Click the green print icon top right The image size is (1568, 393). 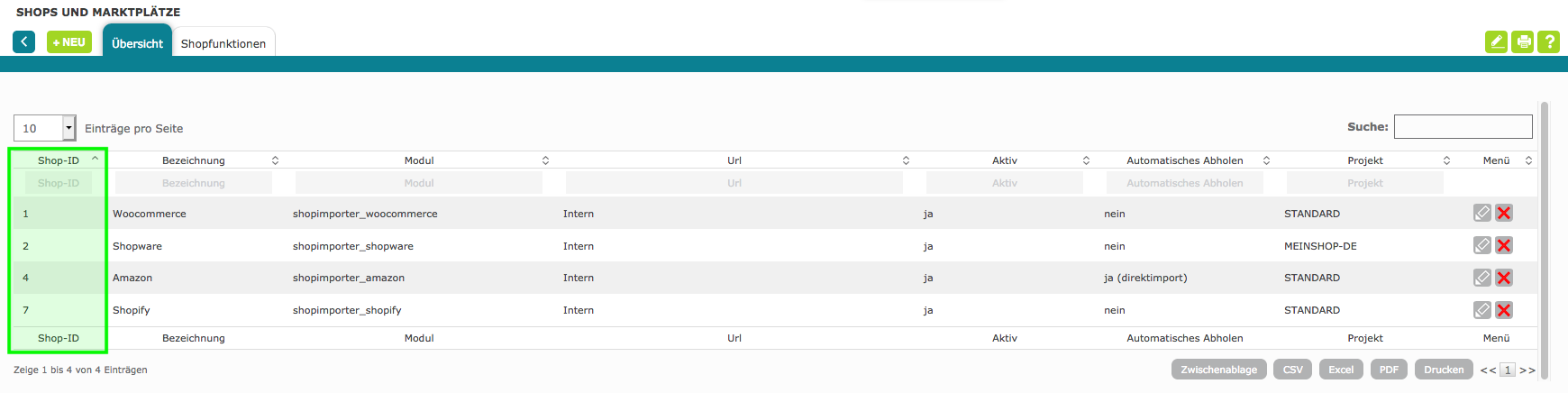pyautogui.click(x=1522, y=41)
